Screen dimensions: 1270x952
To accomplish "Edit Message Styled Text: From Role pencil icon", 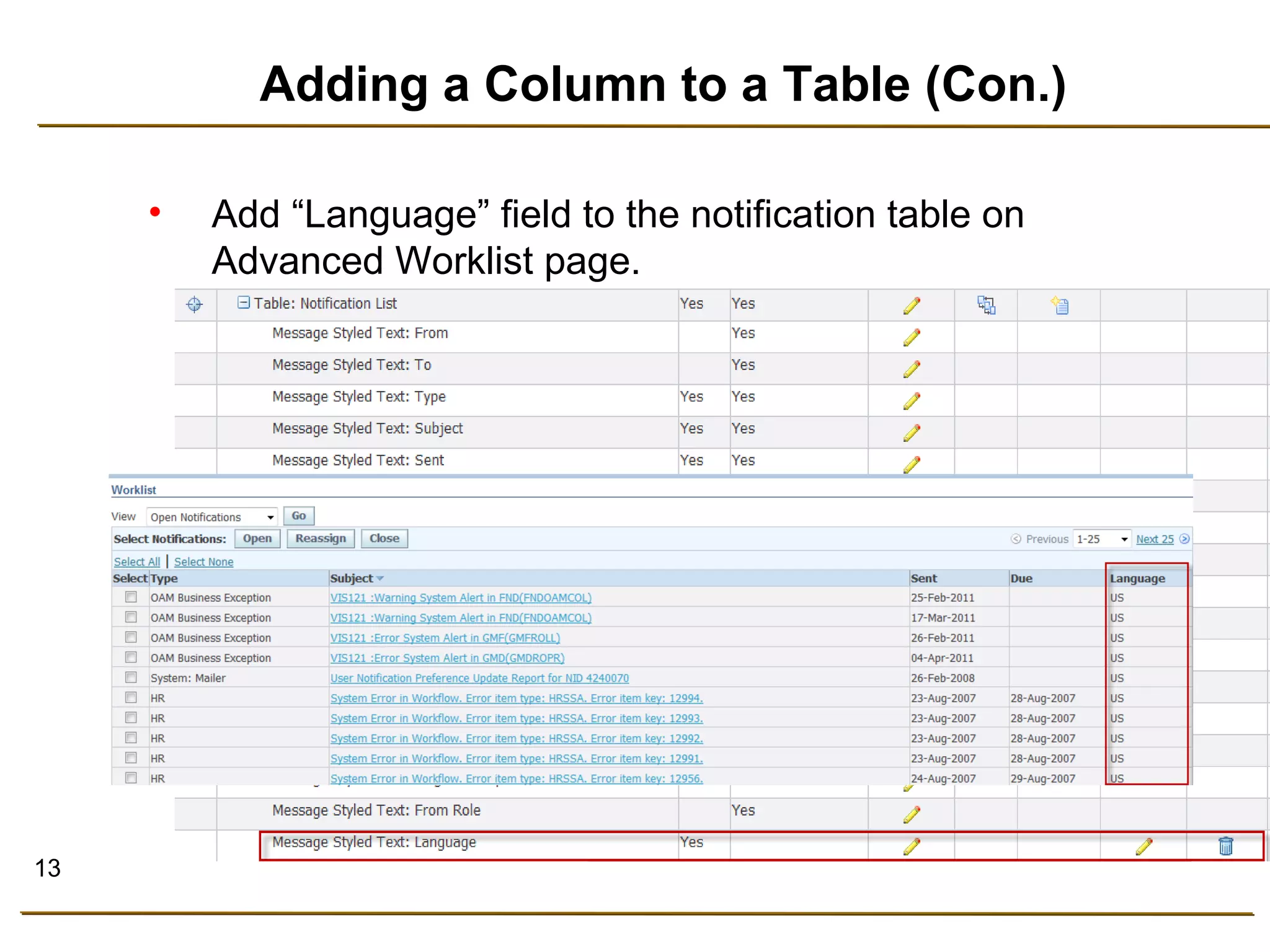I will [912, 814].
